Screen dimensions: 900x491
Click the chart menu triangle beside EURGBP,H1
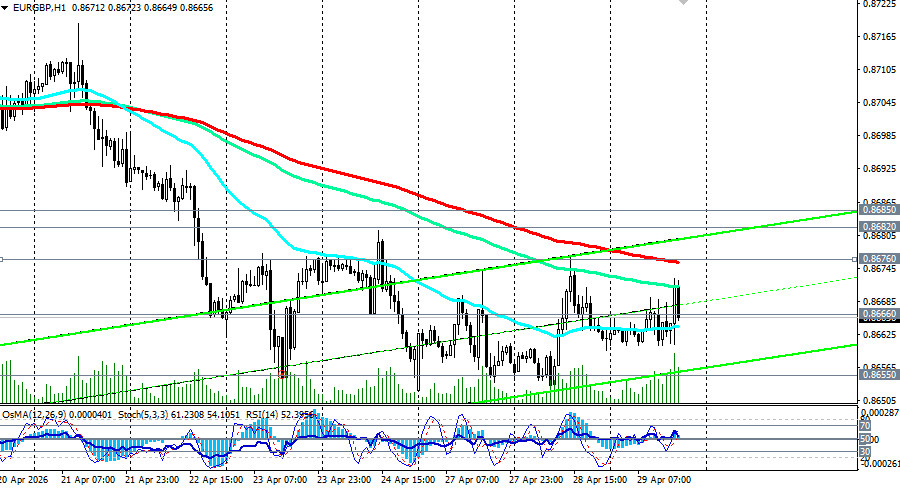pyautogui.click(x=5, y=8)
